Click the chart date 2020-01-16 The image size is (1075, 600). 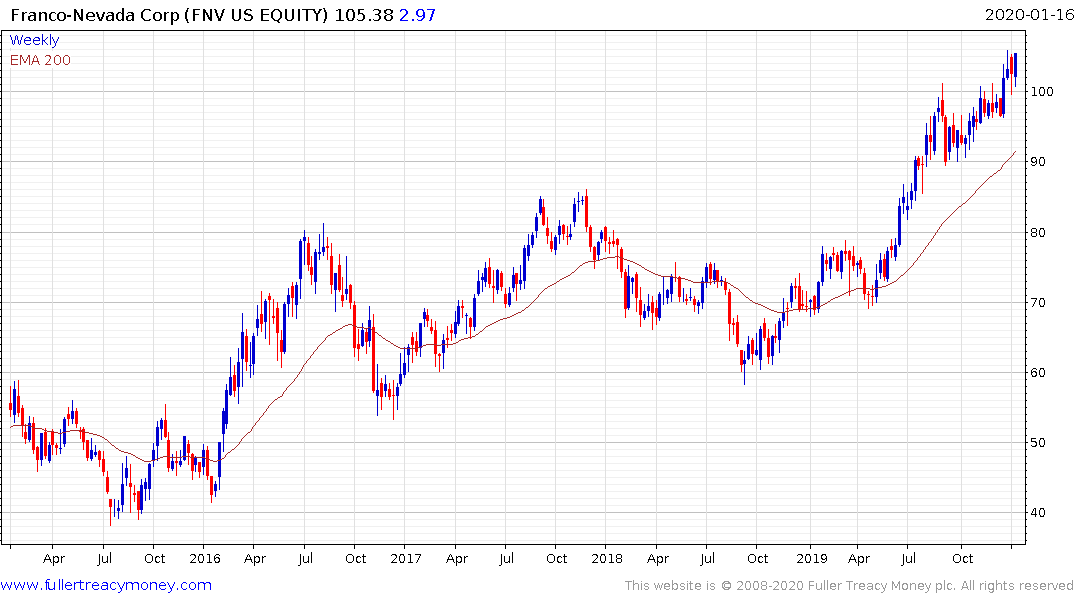(1029, 14)
